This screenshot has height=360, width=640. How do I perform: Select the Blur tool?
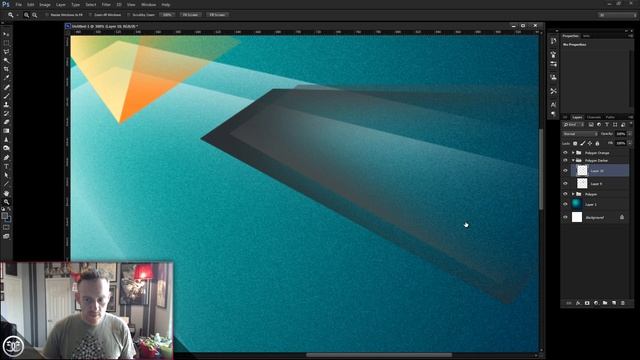6,140
